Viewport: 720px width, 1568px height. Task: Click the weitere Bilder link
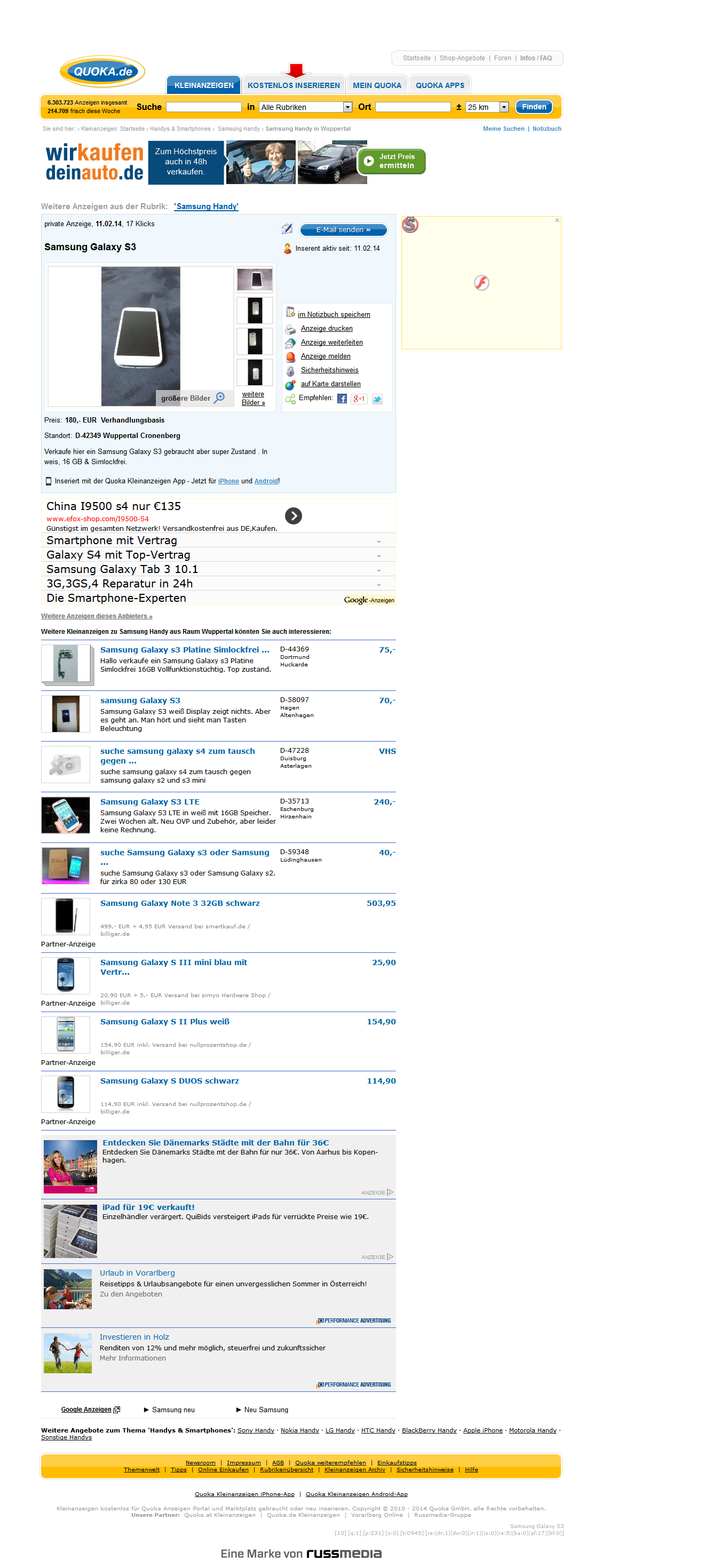254,398
